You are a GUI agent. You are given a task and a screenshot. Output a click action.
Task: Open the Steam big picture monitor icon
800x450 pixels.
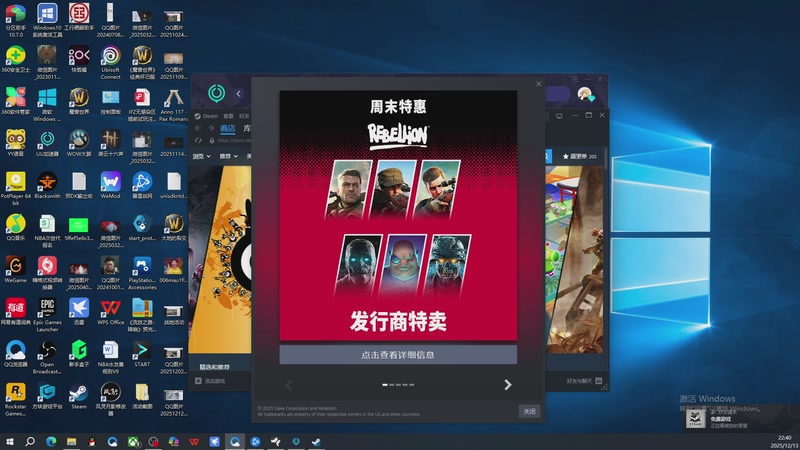[x=559, y=116]
